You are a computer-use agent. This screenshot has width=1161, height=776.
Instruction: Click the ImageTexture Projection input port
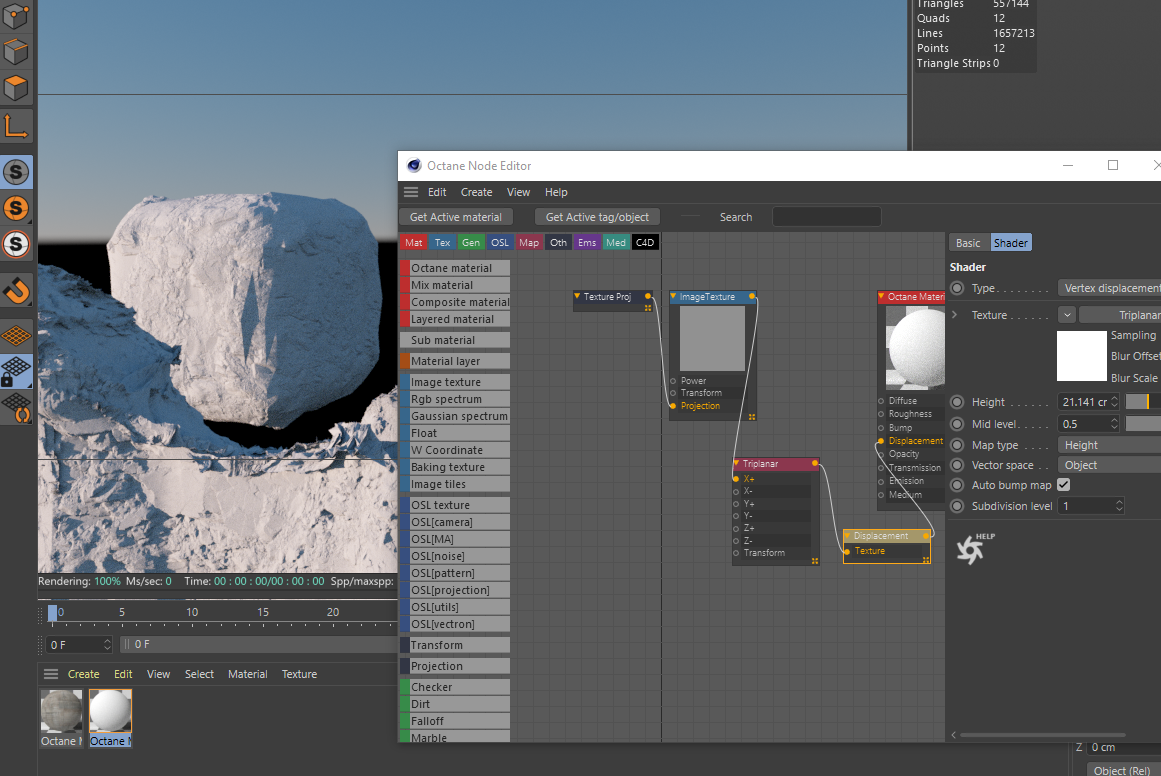point(673,406)
